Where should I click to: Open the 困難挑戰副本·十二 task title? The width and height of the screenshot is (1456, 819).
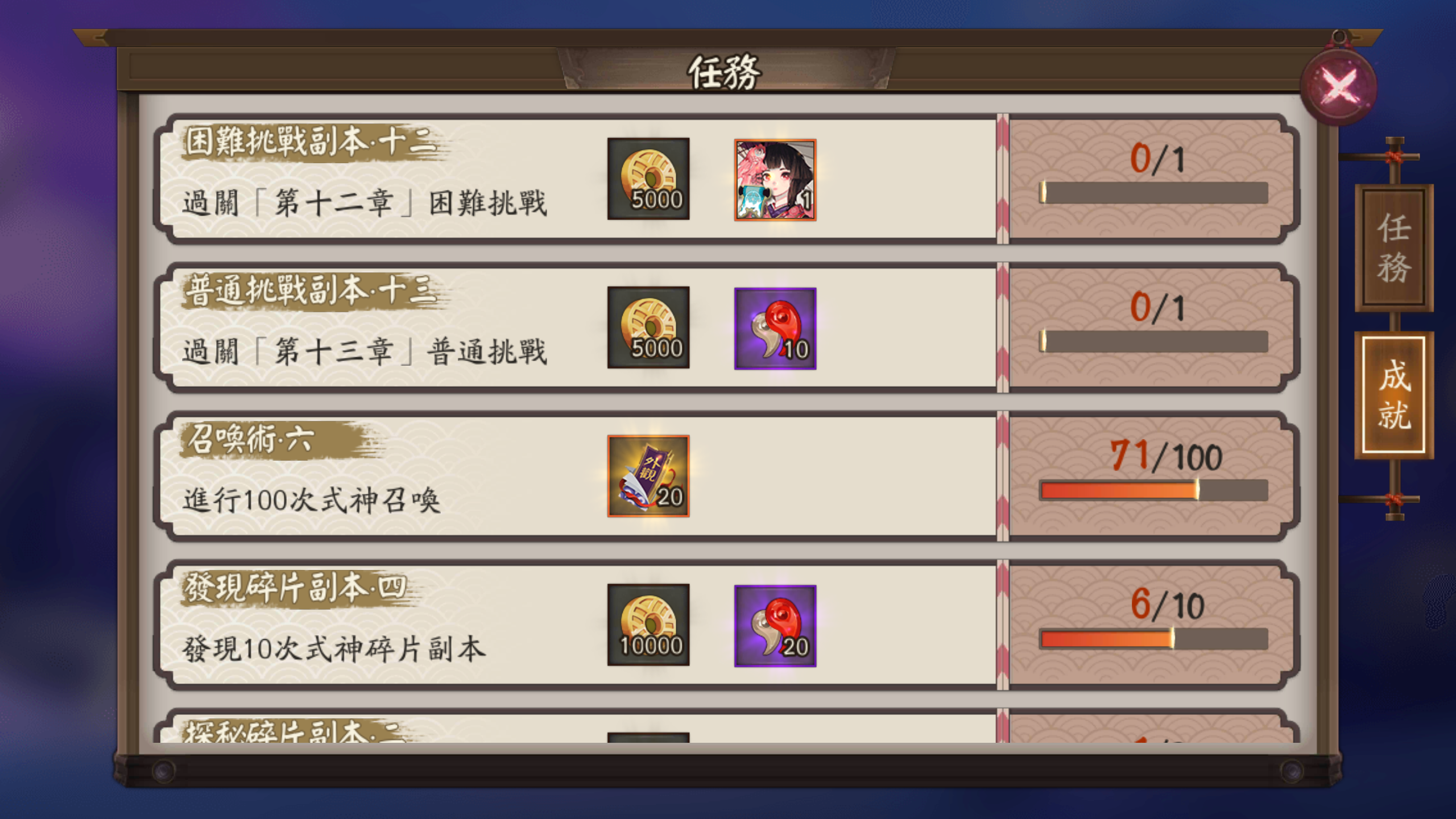[311, 141]
